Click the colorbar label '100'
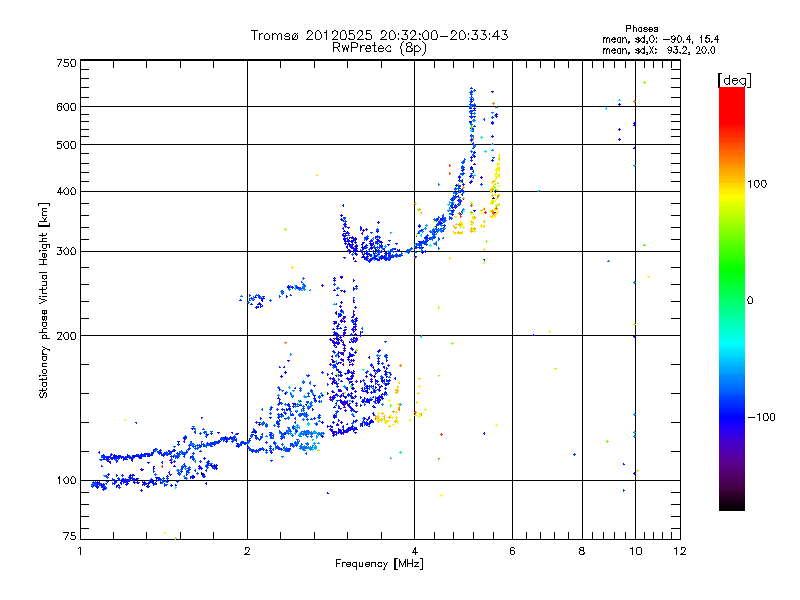Screen dimensions: 800x600 757,184
